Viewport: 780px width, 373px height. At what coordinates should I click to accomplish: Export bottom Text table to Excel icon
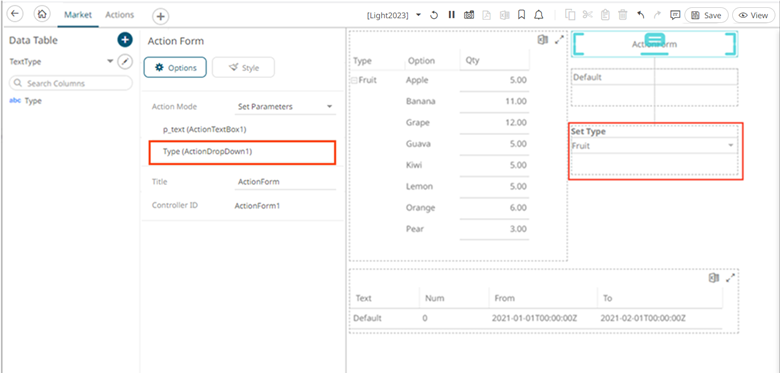click(x=714, y=279)
